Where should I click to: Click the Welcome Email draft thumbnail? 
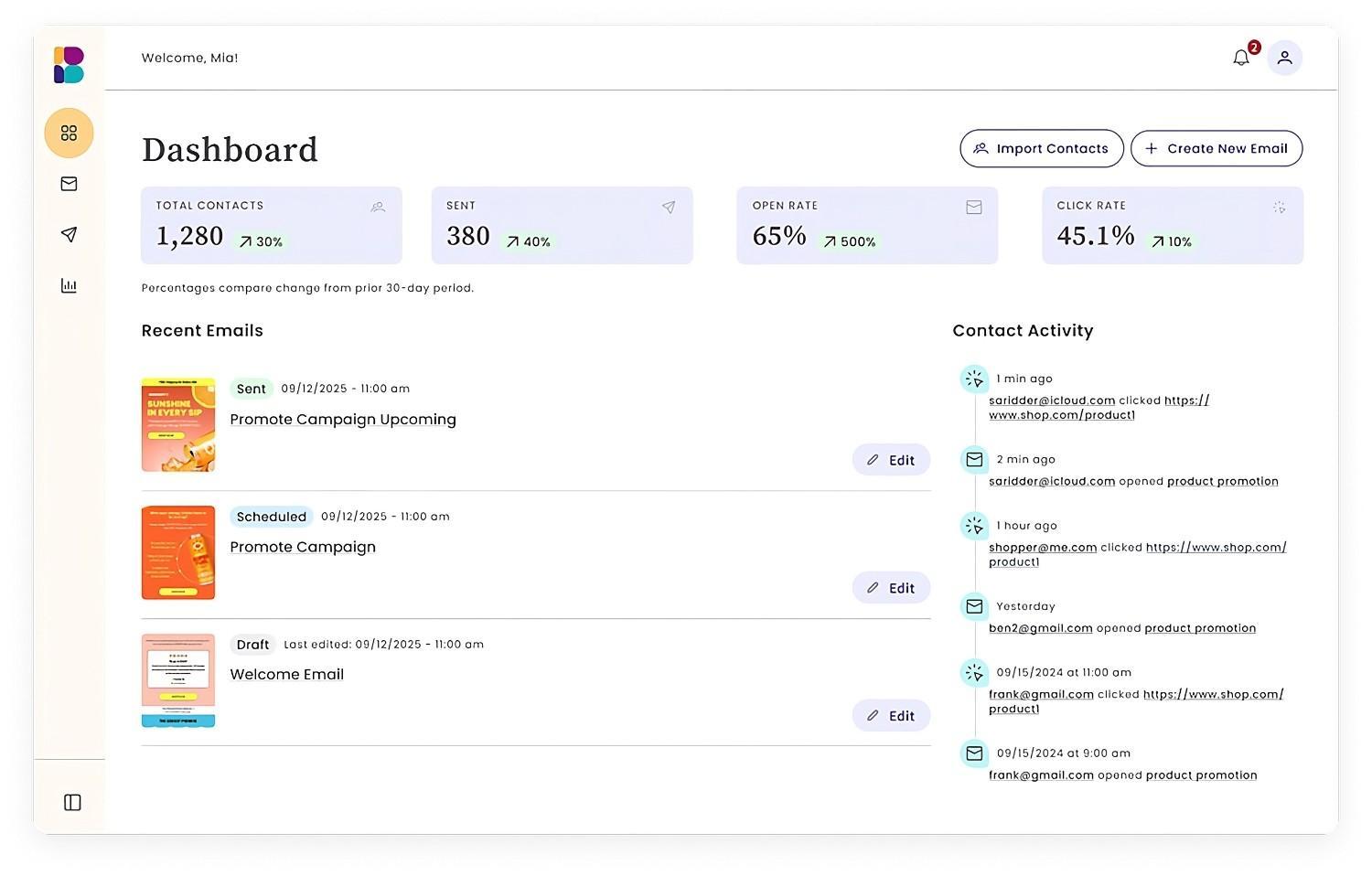click(x=178, y=680)
